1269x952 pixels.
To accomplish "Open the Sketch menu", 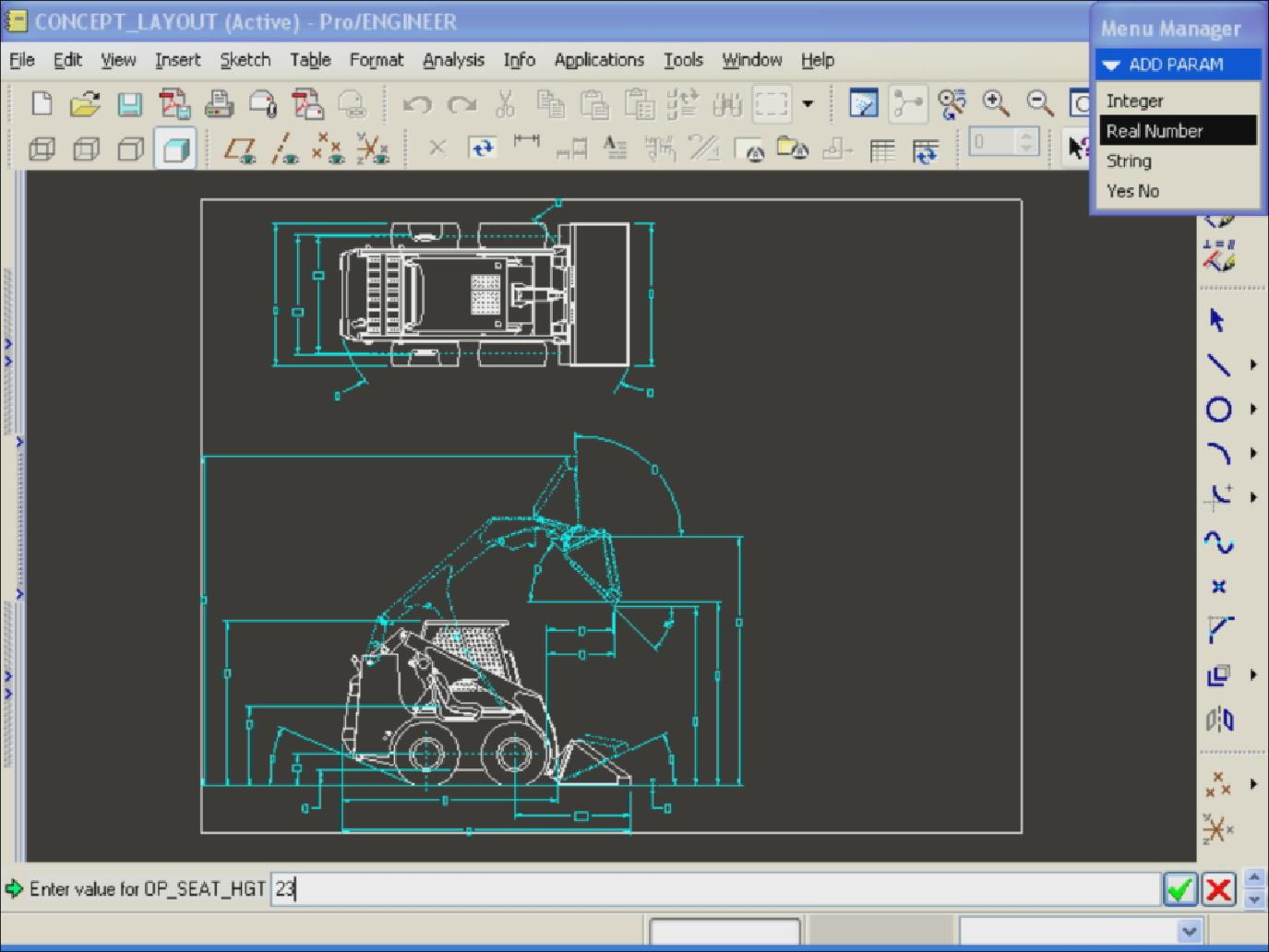I will pos(245,60).
